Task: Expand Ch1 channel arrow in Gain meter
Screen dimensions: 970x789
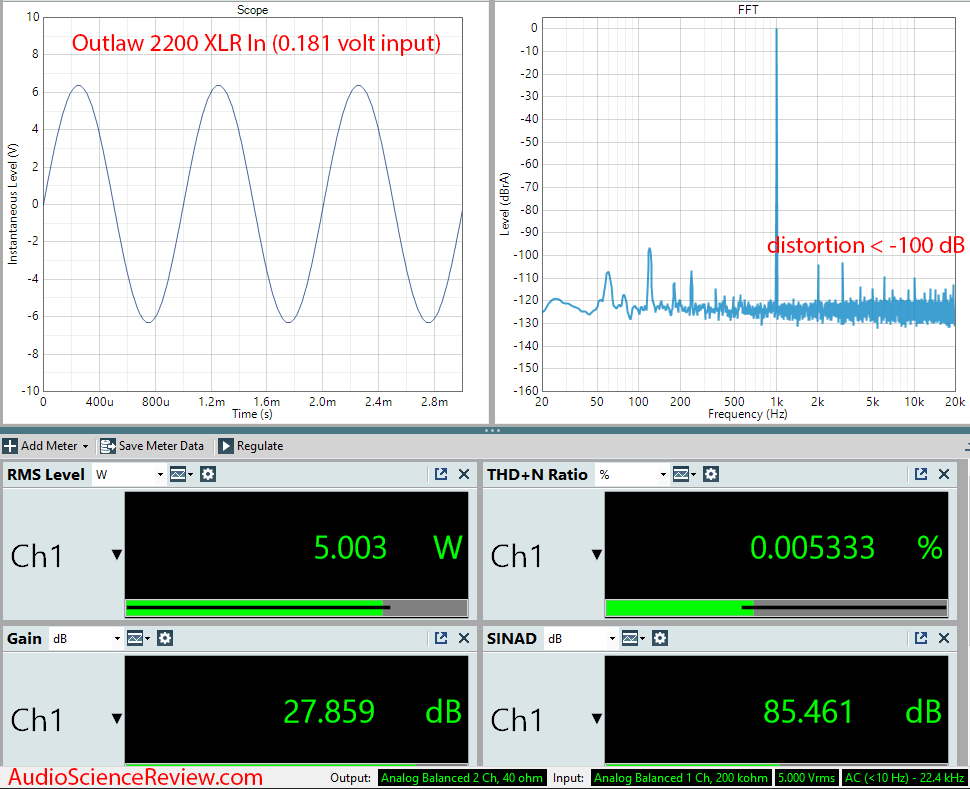Action: (117, 718)
